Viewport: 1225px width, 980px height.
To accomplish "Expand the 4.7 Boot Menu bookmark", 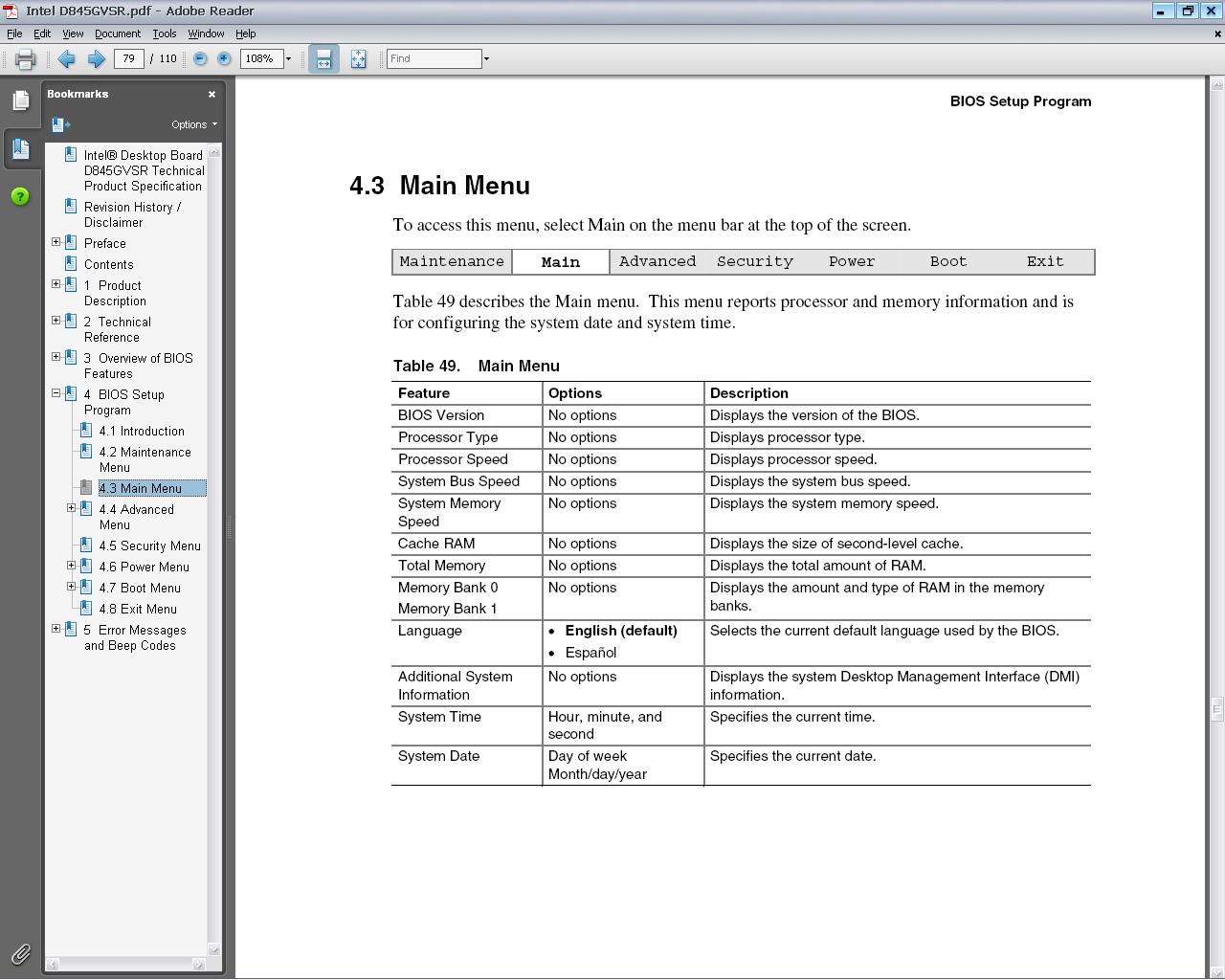I will (71, 587).
